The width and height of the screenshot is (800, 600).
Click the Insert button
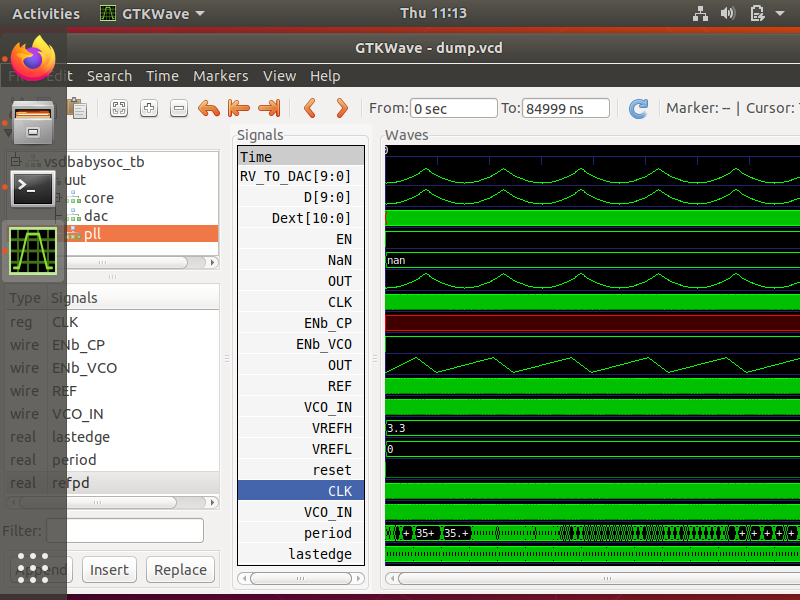[x=109, y=569]
